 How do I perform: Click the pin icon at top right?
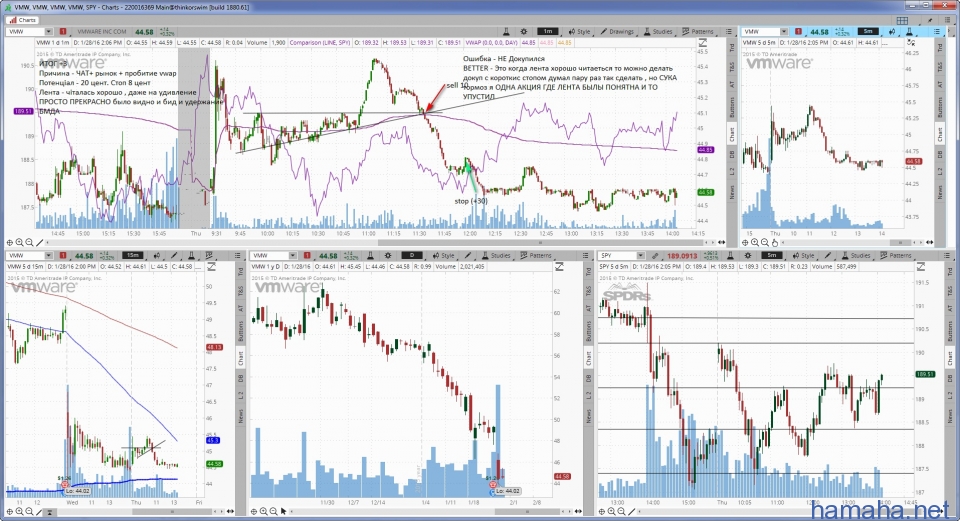[x=931, y=20]
